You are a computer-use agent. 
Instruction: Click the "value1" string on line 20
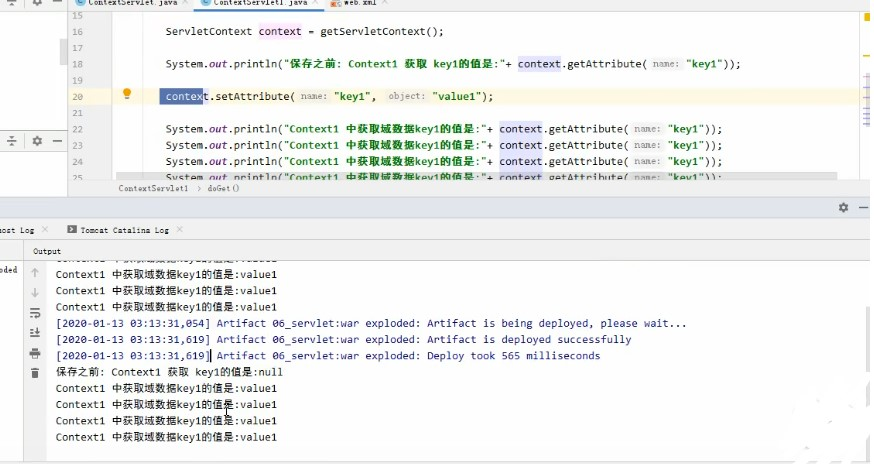point(457,96)
